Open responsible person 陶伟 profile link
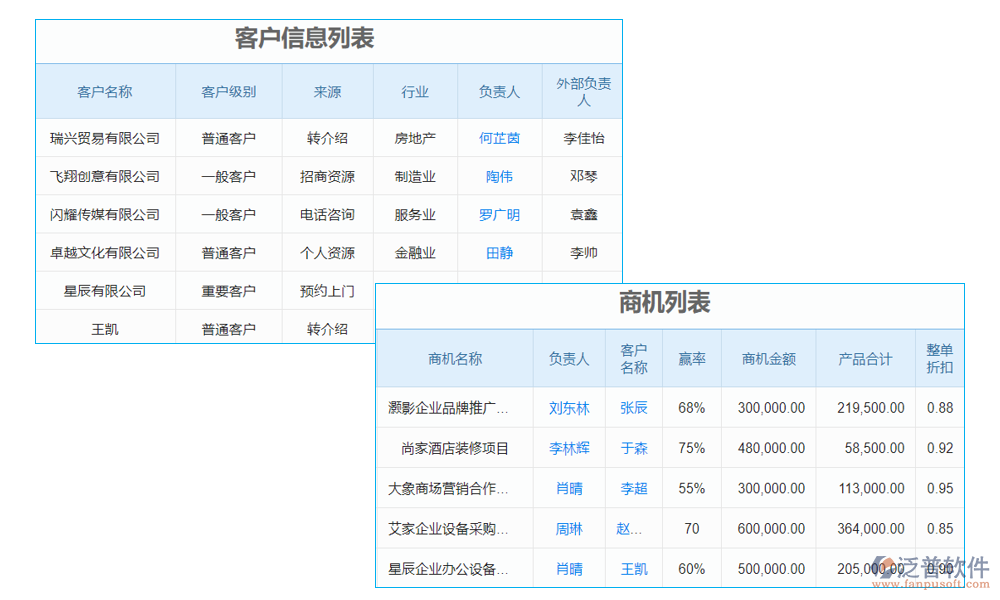Image resolution: width=1000 pixels, height=600 pixels. tap(499, 176)
